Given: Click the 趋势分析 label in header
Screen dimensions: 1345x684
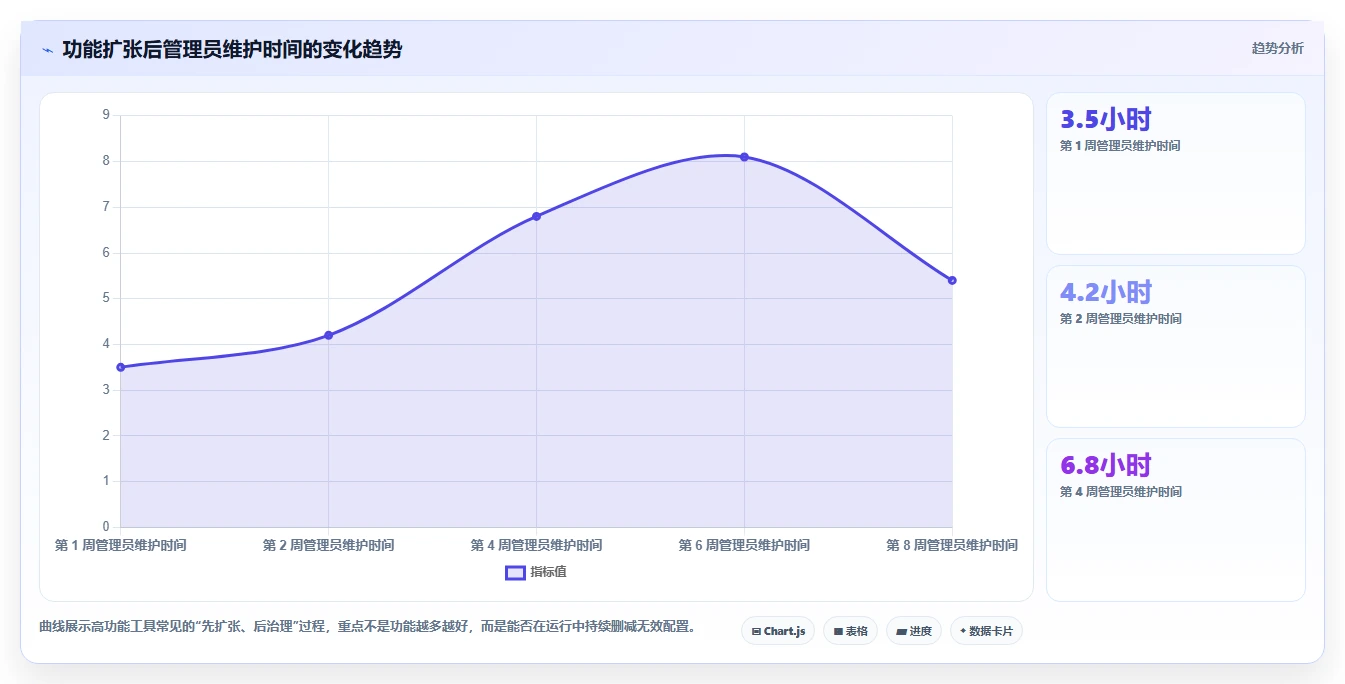Looking at the screenshot, I should pos(1277,48).
